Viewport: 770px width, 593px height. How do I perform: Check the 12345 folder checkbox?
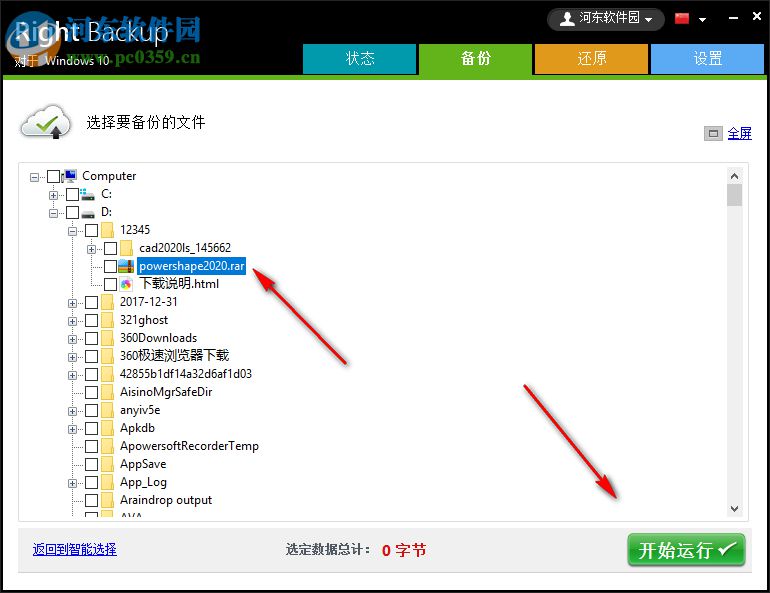coord(91,230)
